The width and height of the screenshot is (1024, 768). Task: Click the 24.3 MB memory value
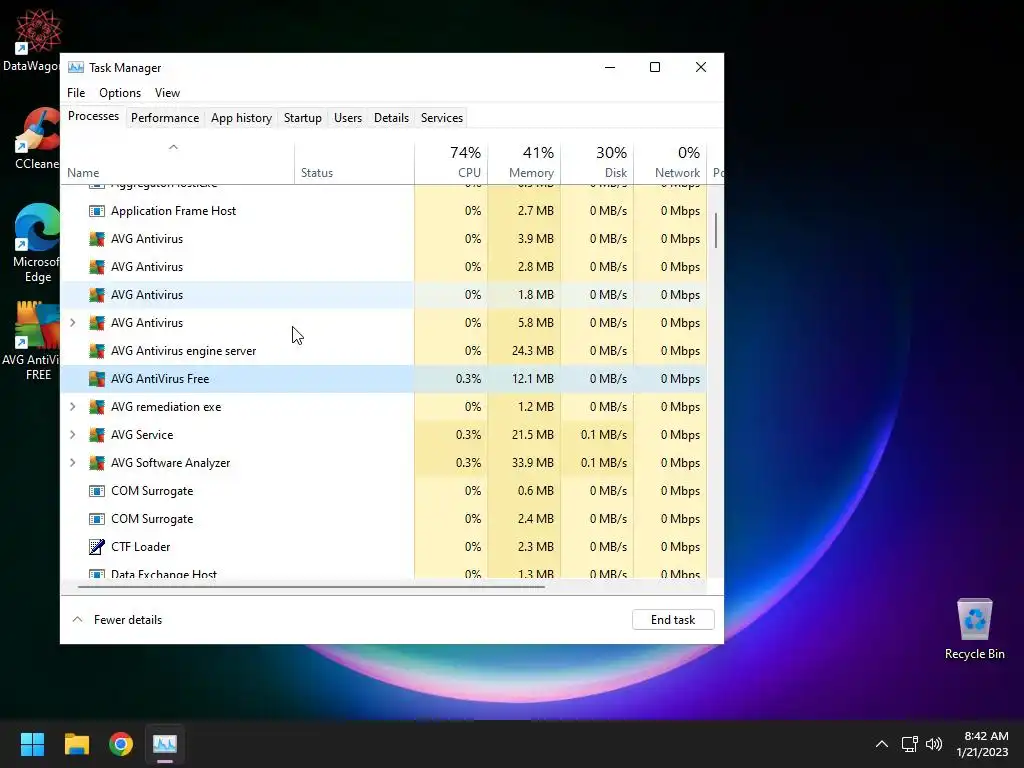[533, 351]
